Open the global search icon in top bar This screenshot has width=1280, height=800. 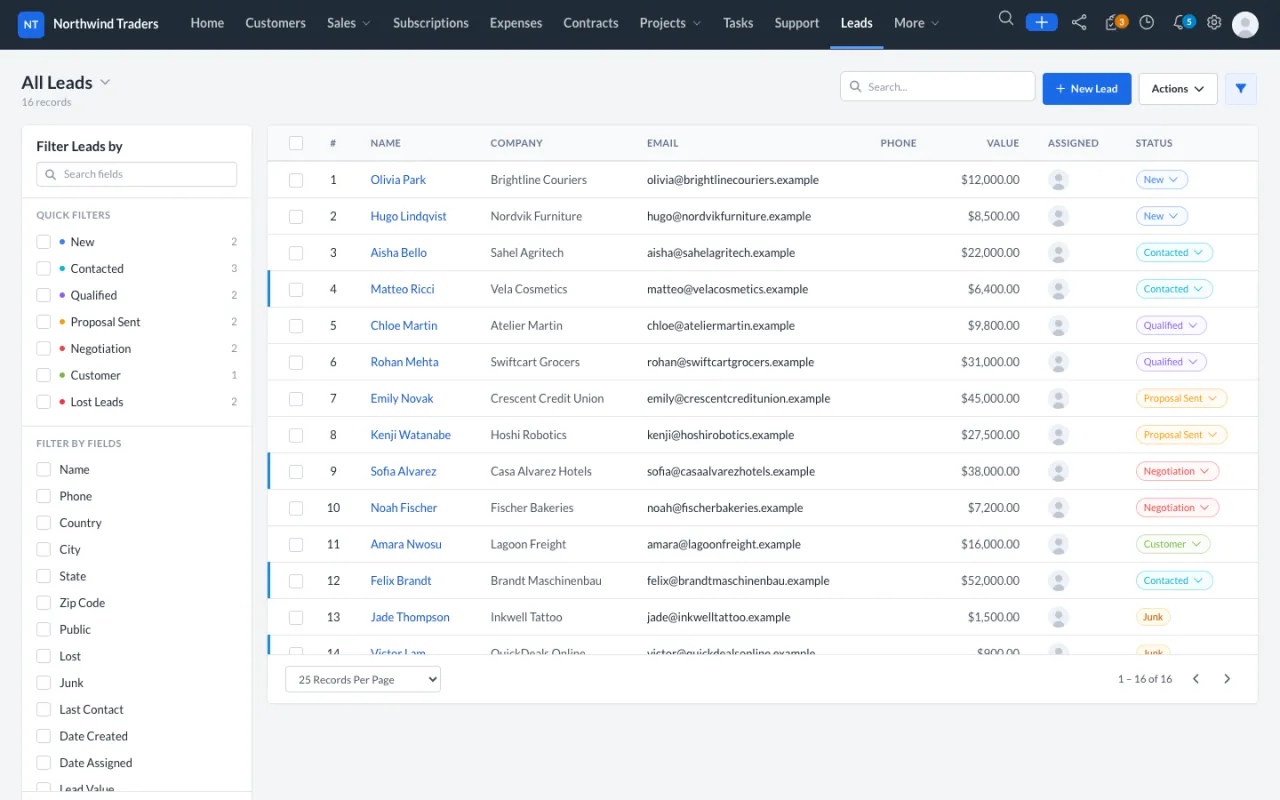coord(1006,20)
